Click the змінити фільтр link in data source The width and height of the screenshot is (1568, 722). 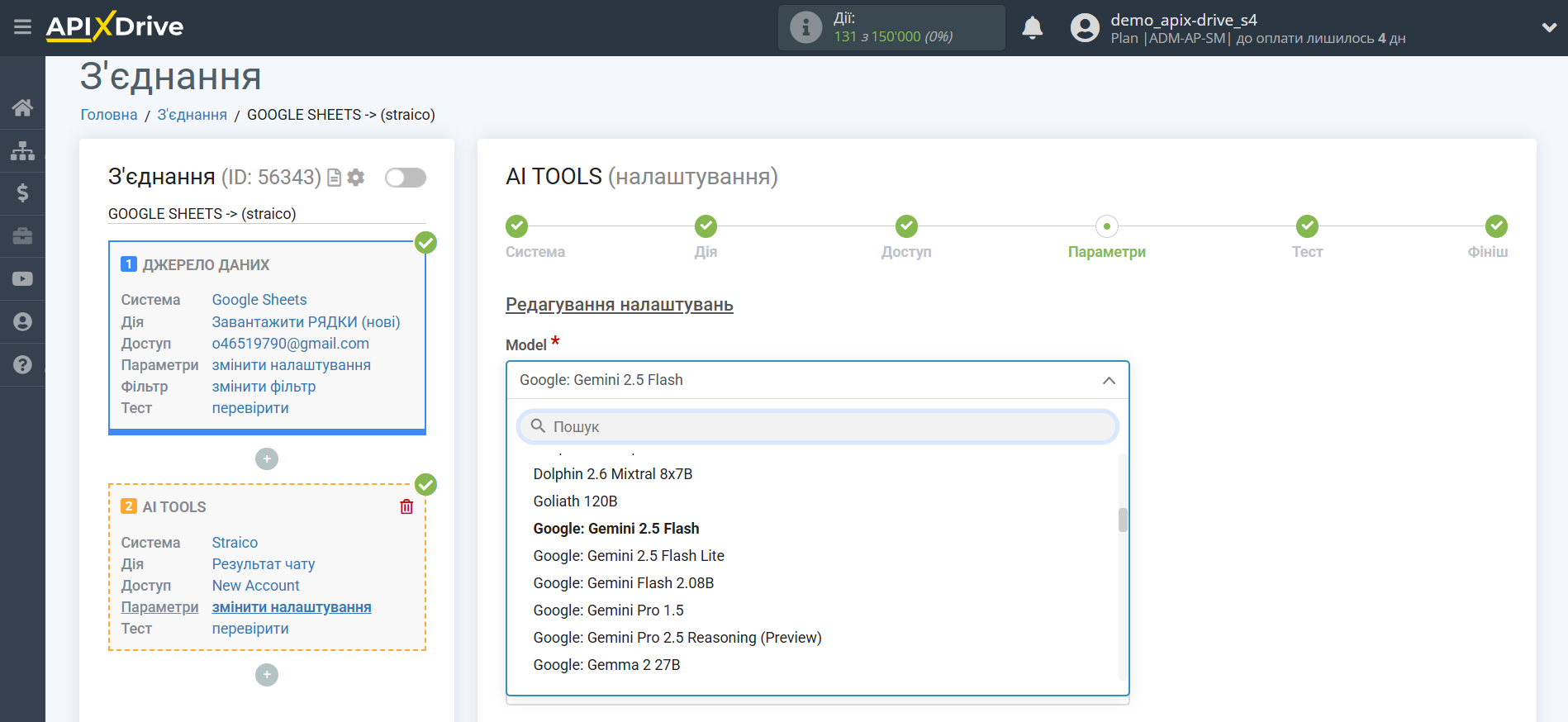coord(264,387)
